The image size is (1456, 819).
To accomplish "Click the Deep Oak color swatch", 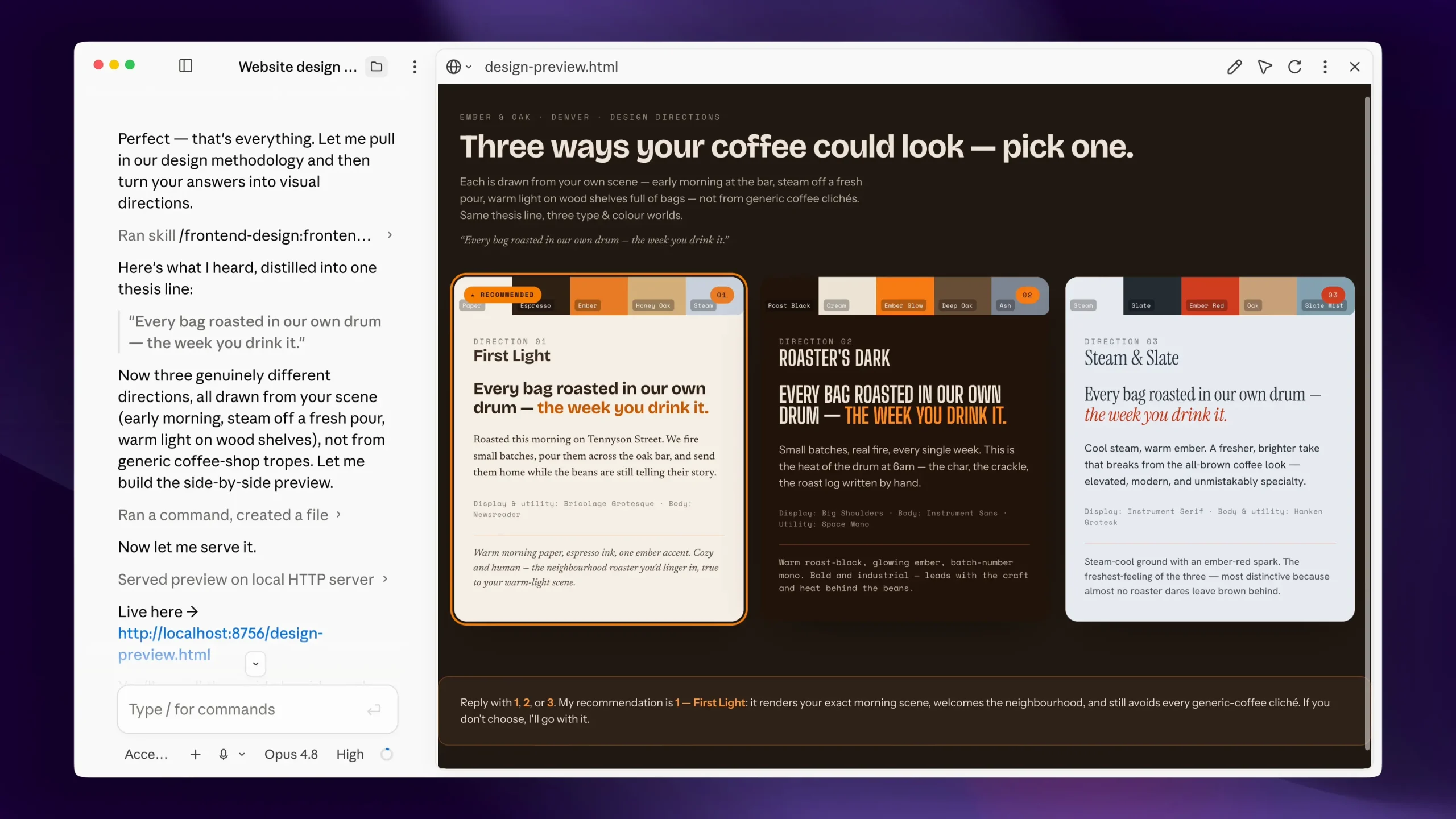I will point(962,296).
